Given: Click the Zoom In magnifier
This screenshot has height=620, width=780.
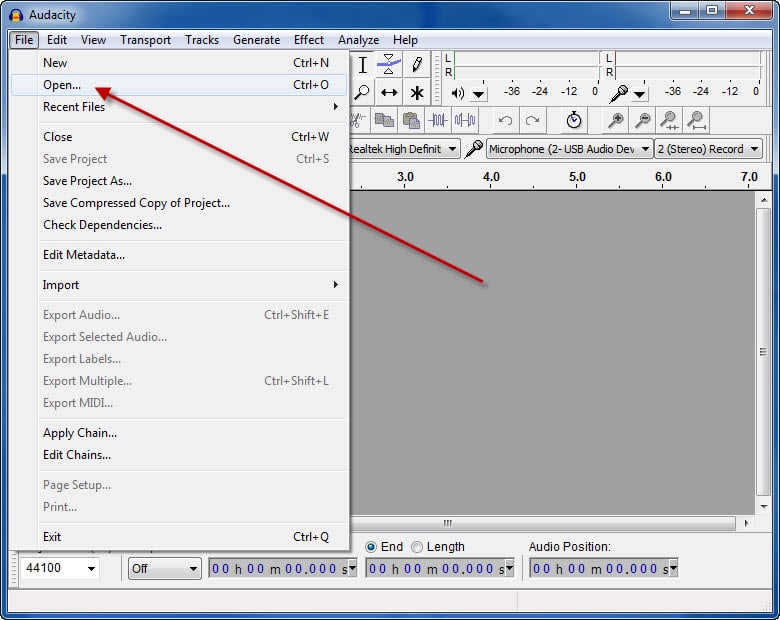Looking at the screenshot, I should 616,120.
